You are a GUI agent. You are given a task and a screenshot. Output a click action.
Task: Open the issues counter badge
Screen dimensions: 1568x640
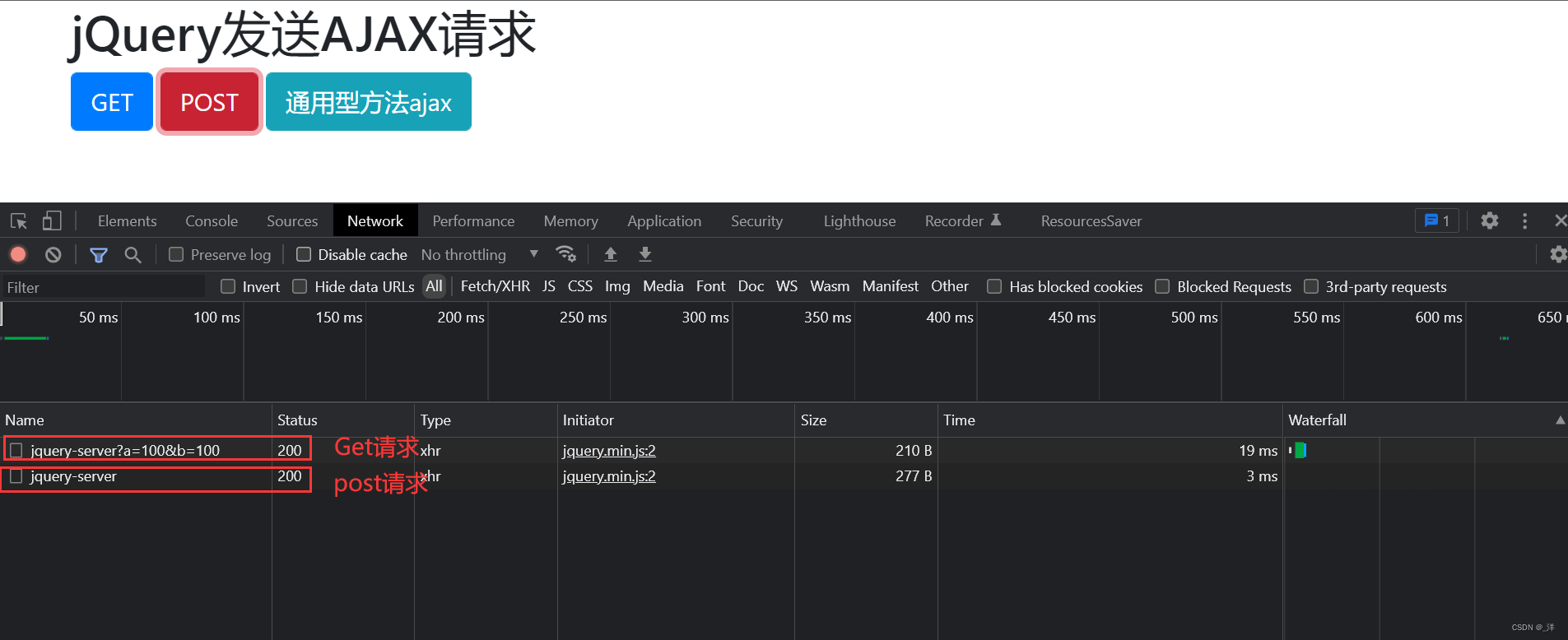click(x=1437, y=220)
